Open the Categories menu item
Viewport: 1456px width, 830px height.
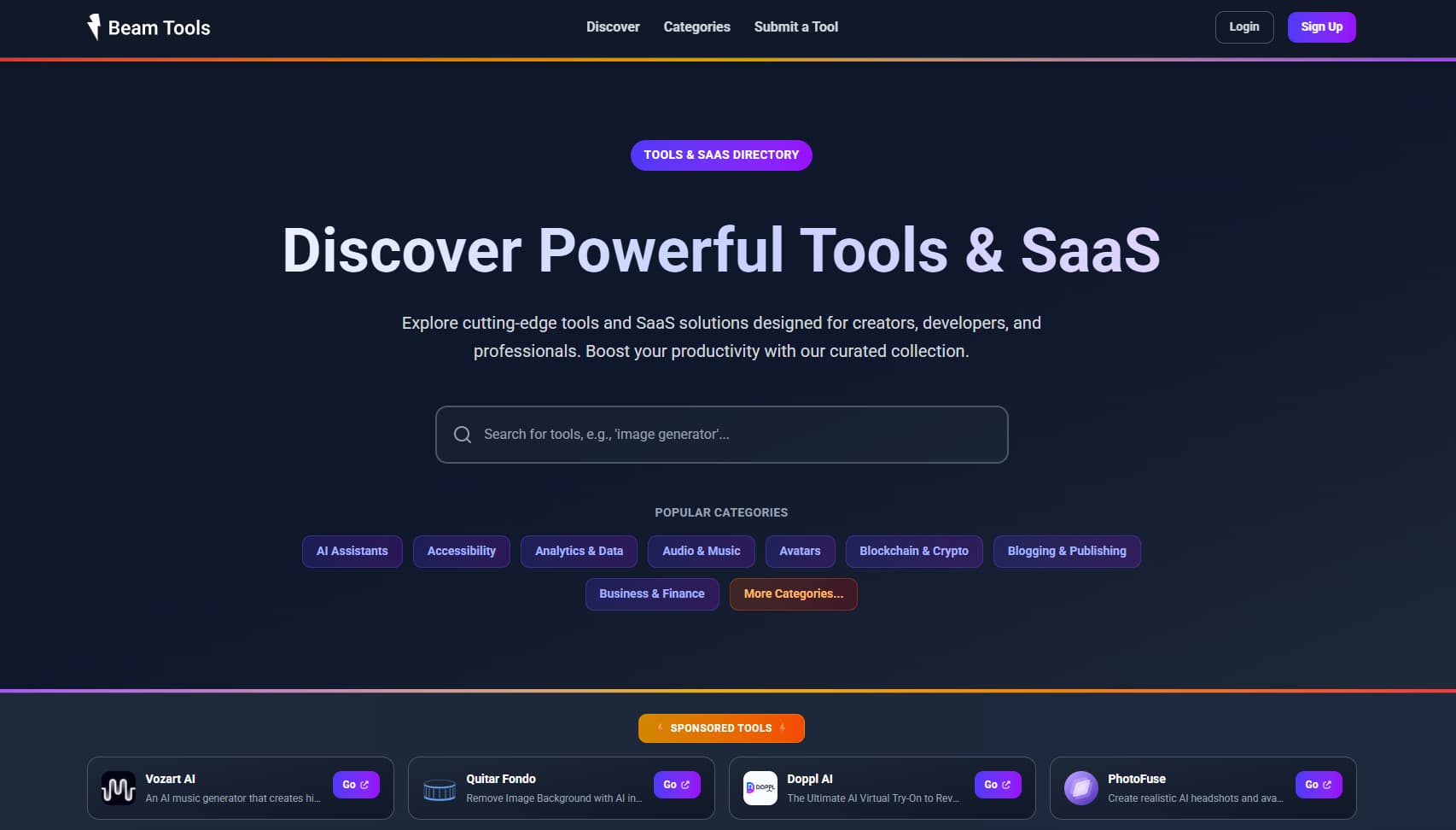pyautogui.click(x=696, y=26)
